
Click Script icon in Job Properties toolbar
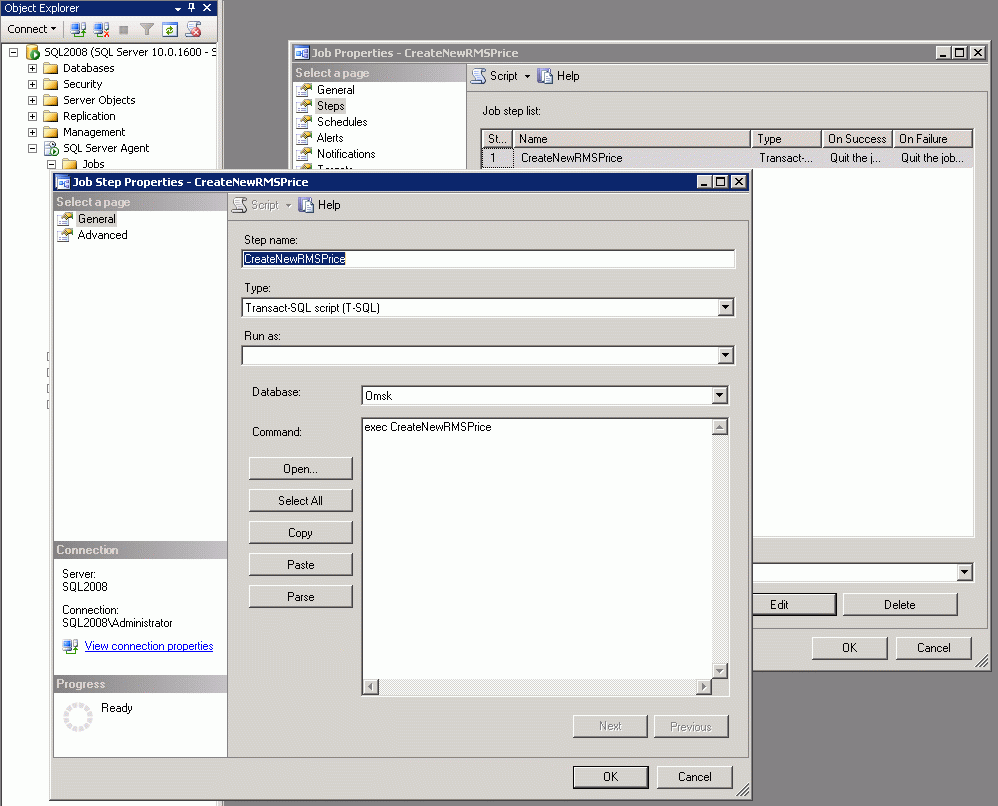(x=479, y=76)
